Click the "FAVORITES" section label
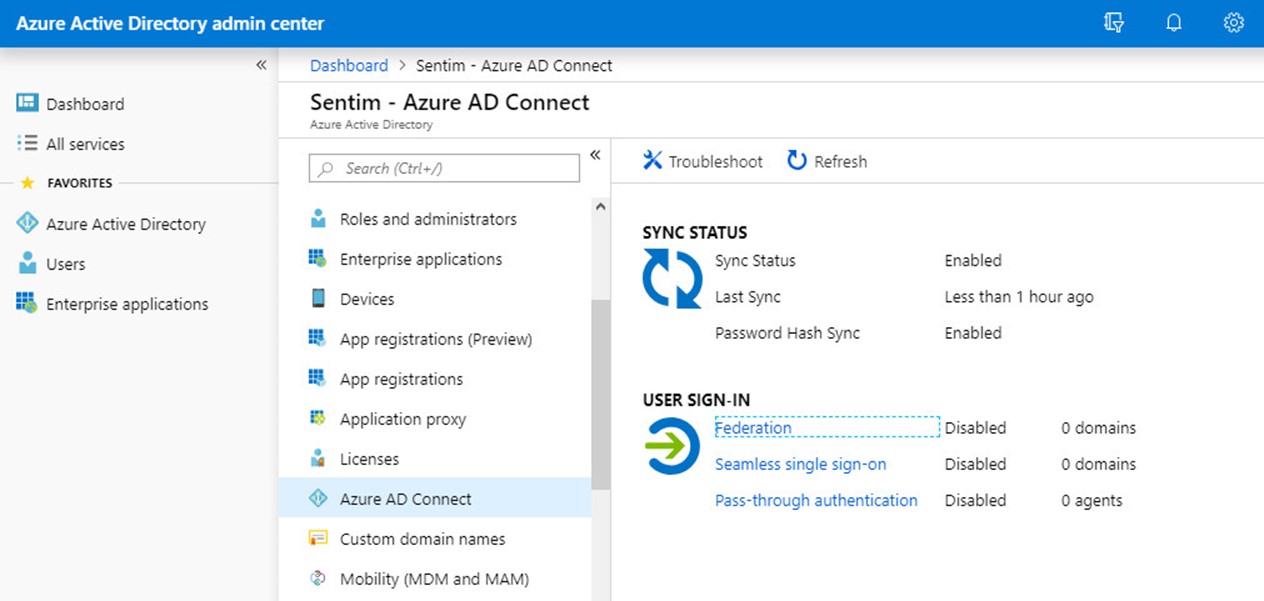Image resolution: width=1264 pixels, height=601 pixels. (80, 183)
